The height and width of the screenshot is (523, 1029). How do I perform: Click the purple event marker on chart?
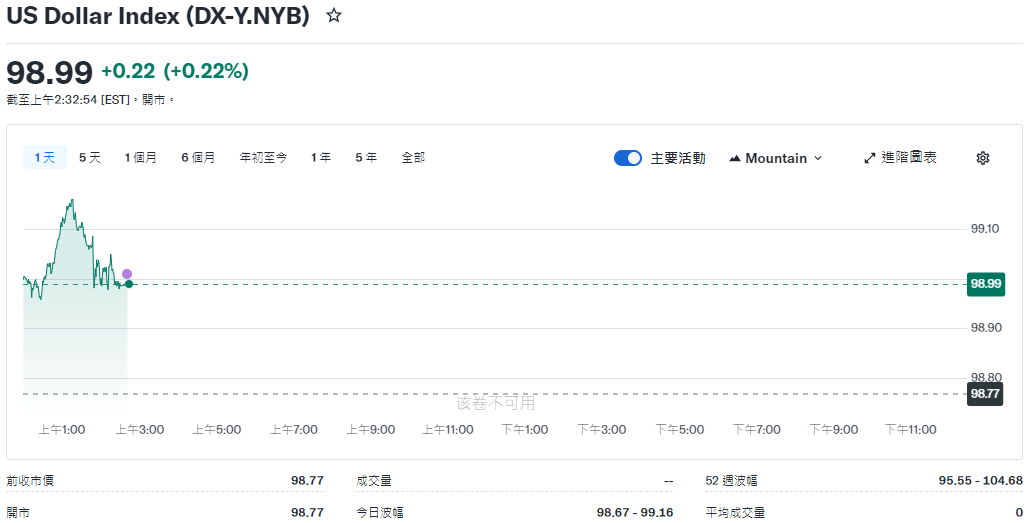tap(127, 274)
